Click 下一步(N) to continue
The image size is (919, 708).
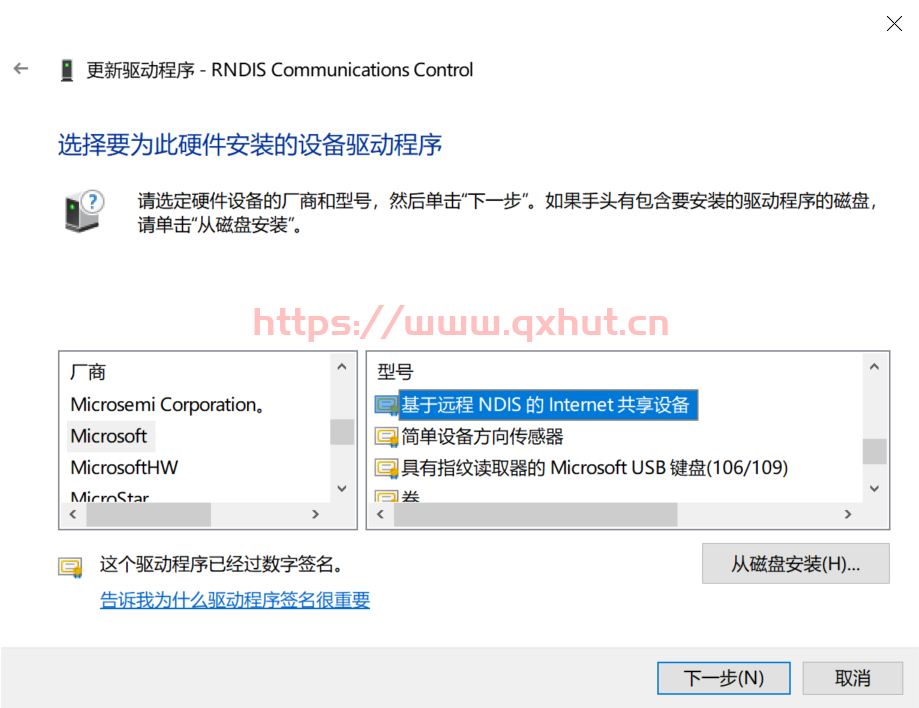724,678
